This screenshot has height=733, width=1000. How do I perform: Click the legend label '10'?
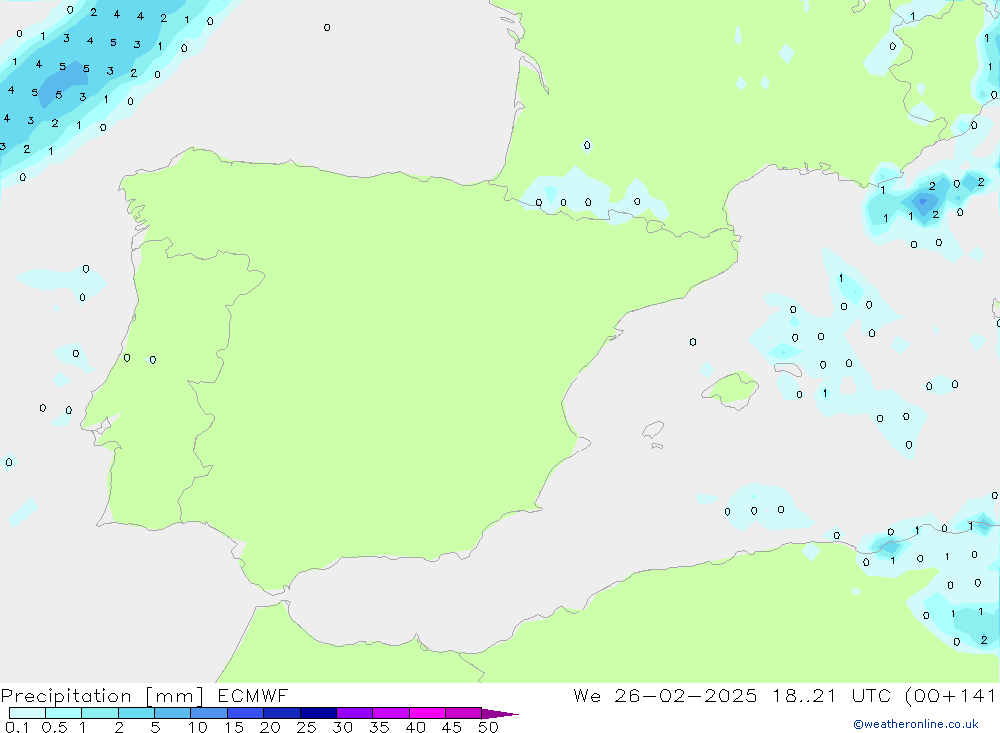pyautogui.click(x=198, y=727)
